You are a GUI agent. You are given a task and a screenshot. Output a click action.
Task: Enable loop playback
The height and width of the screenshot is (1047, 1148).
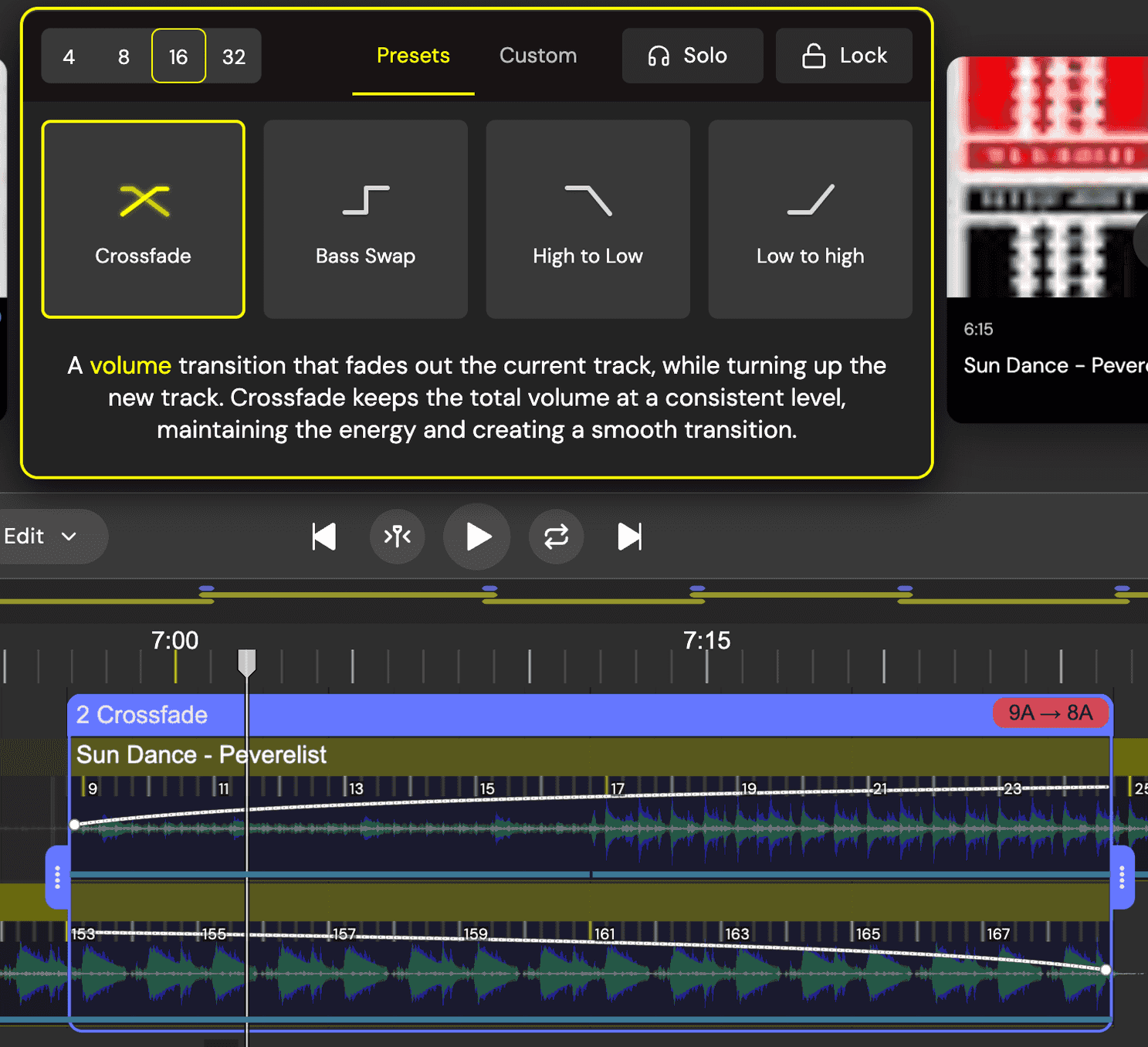pyautogui.click(x=556, y=537)
